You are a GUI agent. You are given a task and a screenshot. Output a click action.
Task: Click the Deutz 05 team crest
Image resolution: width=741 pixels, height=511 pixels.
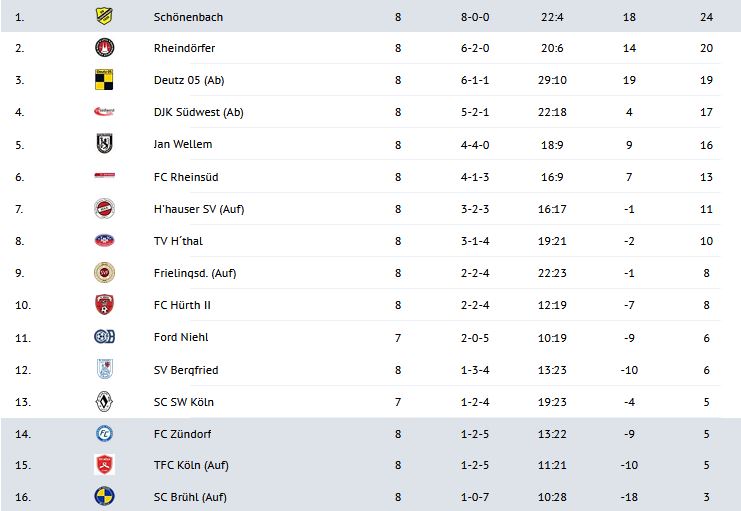[x=104, y=80]
